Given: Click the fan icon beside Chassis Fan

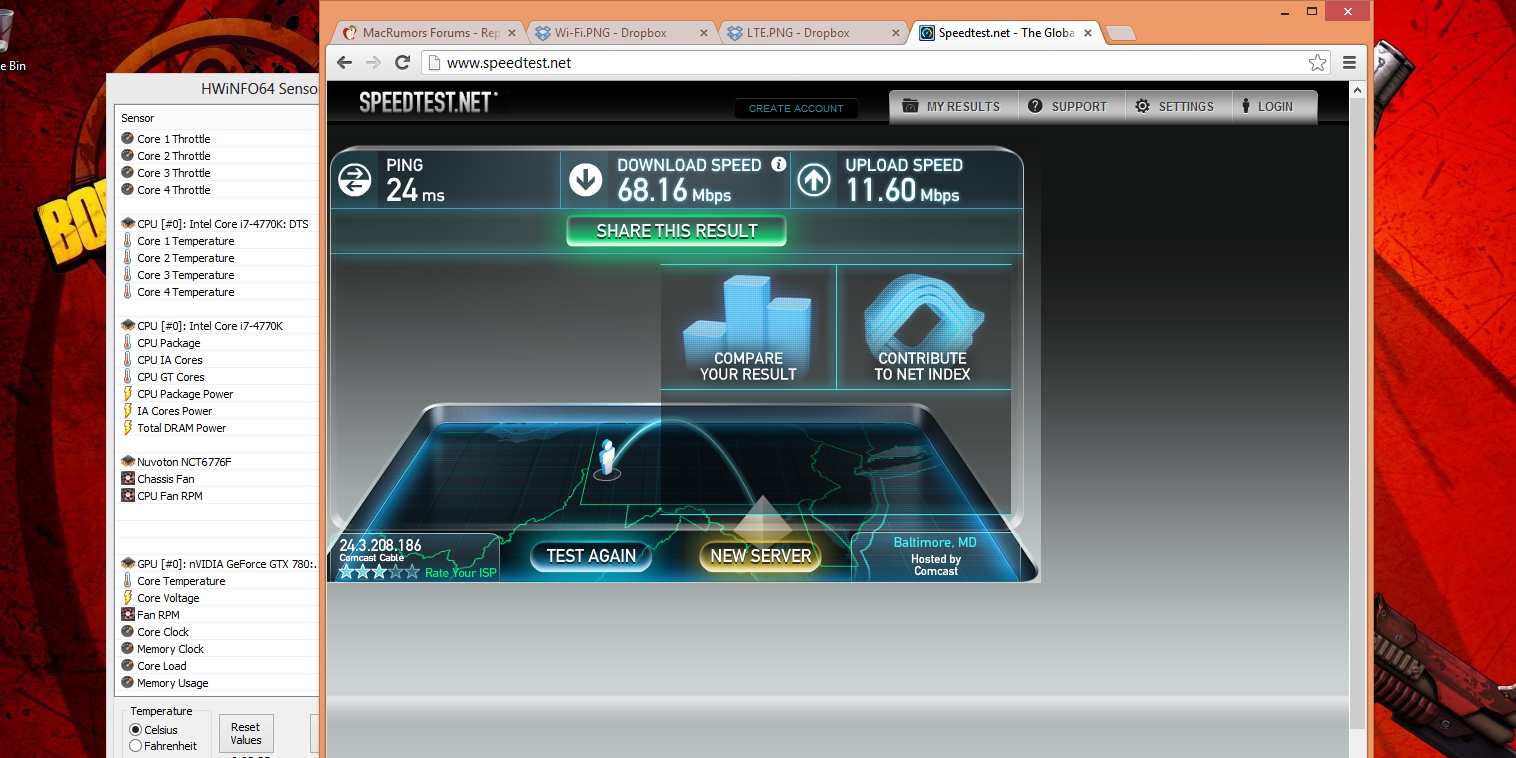Looking at the screenshot, I should pyautogui.click(x=128, y=479).
